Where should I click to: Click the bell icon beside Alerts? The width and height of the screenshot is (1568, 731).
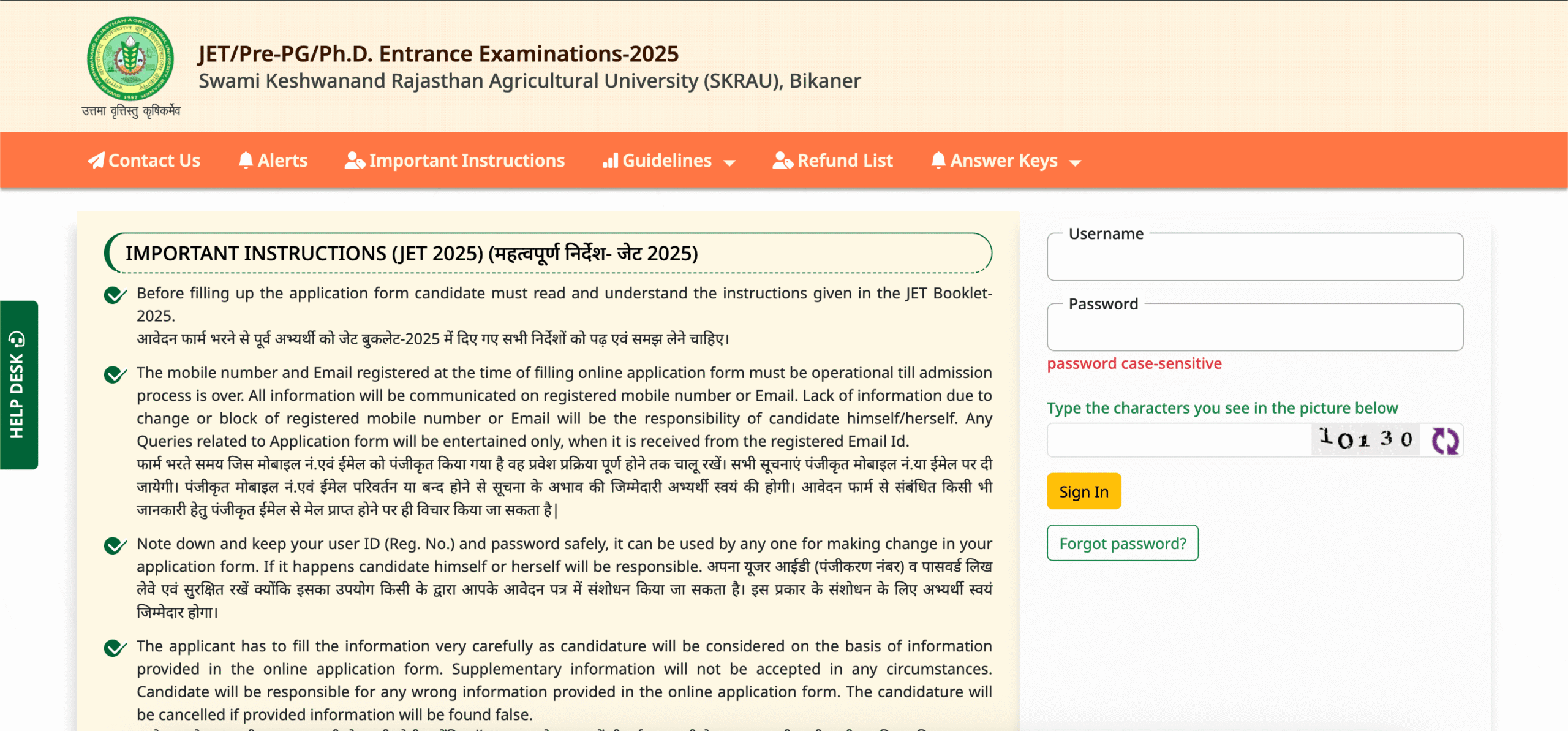pyautogui.click(x=246, y=161)
